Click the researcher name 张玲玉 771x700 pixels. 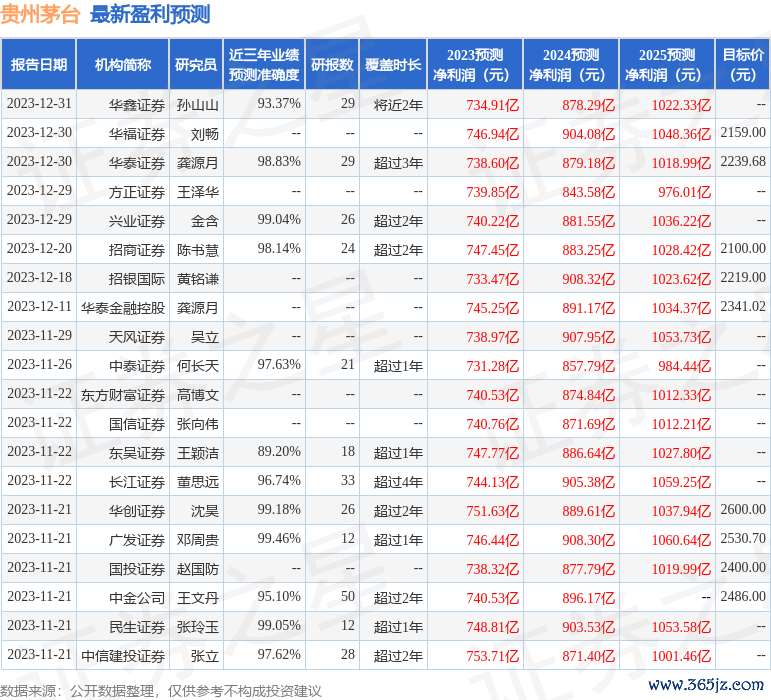198,627
